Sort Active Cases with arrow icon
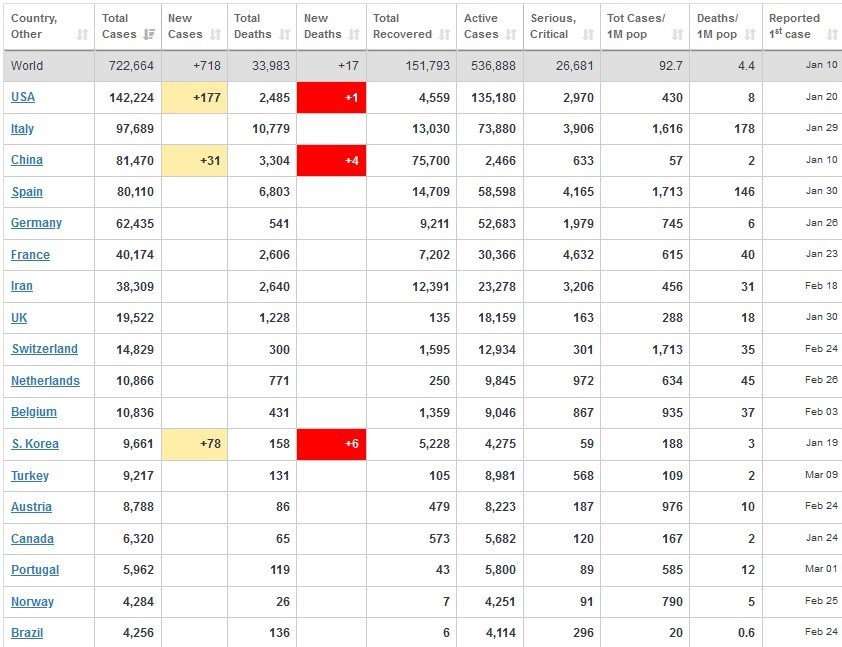 tap(512, 35)
